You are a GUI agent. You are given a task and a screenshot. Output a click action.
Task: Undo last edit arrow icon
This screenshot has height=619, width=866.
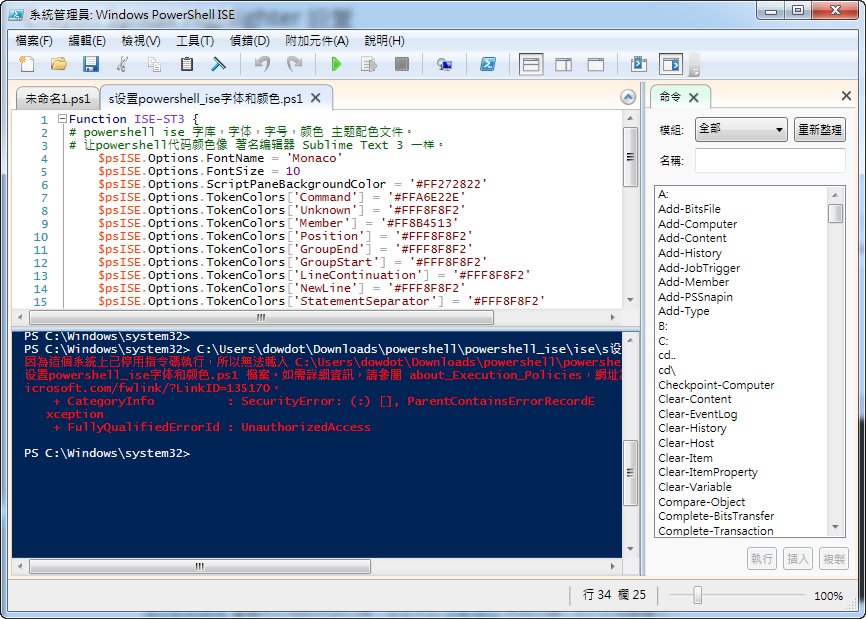tap(262, 65)
